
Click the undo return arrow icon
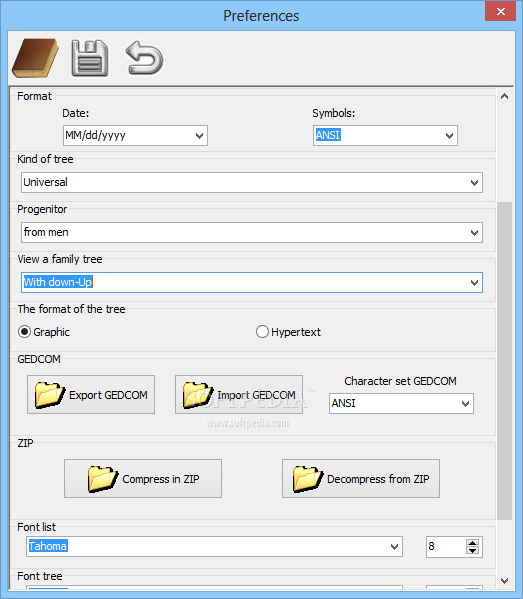click(144, 58)
